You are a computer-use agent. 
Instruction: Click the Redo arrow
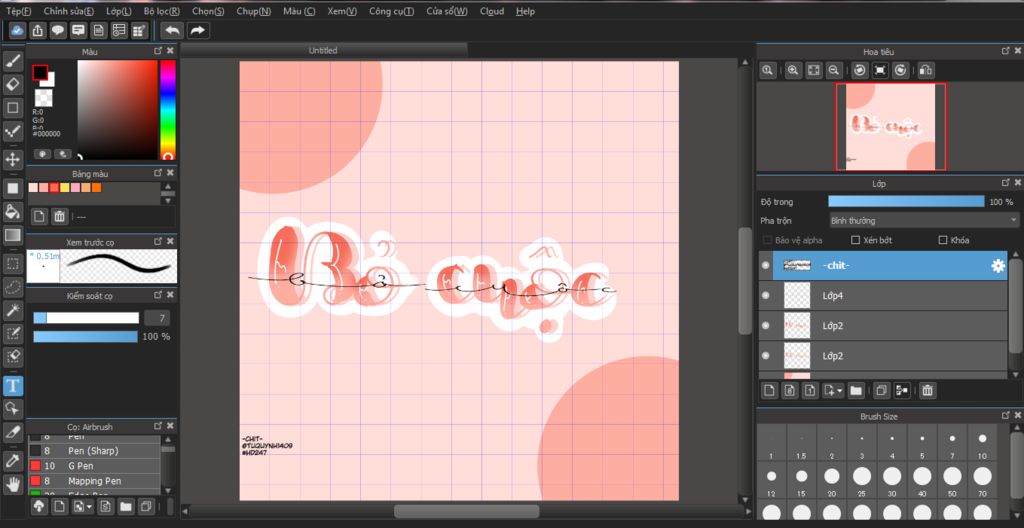click(197, 30)
